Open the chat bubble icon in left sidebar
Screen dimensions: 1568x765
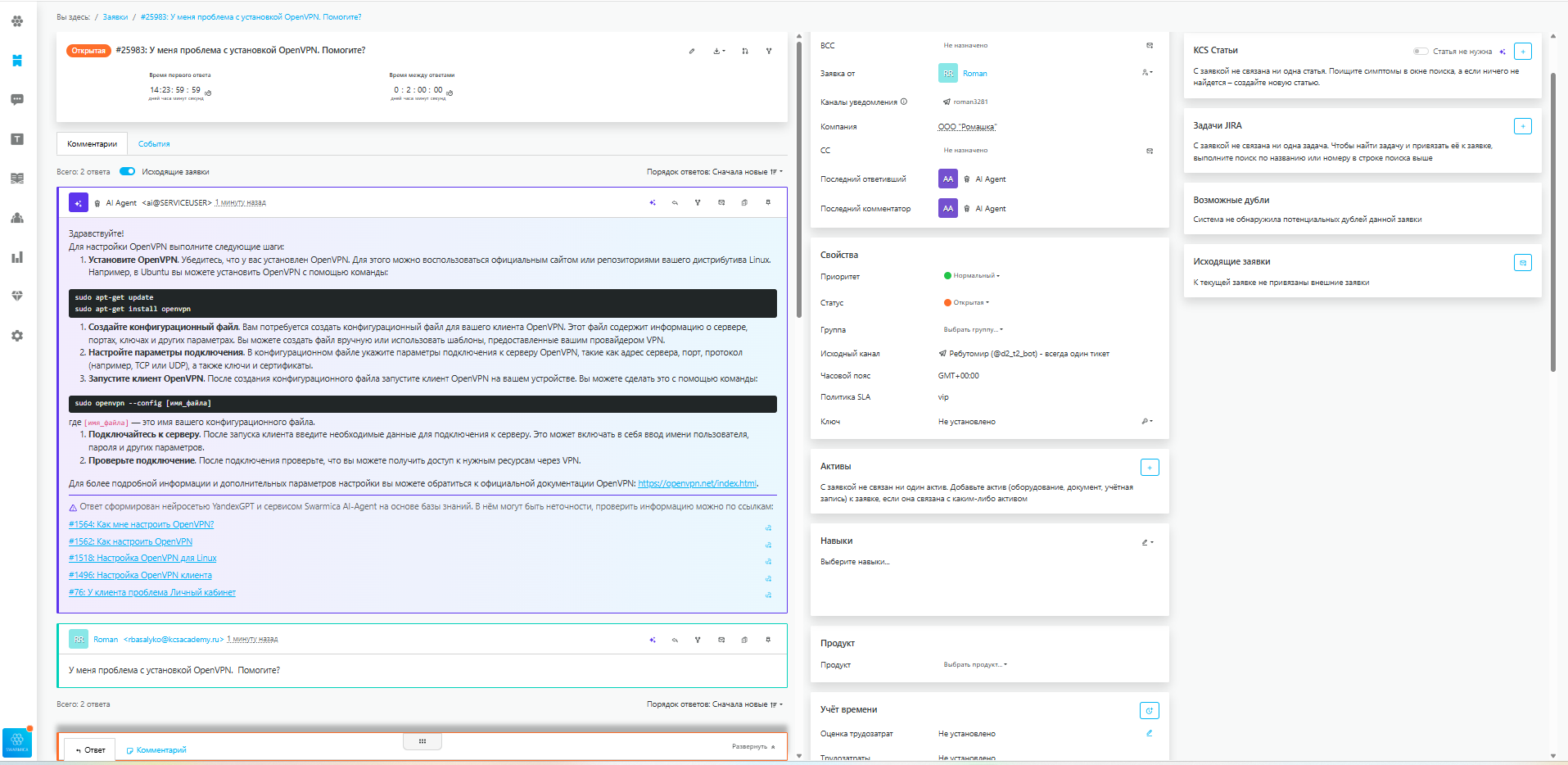coord(17,100)
